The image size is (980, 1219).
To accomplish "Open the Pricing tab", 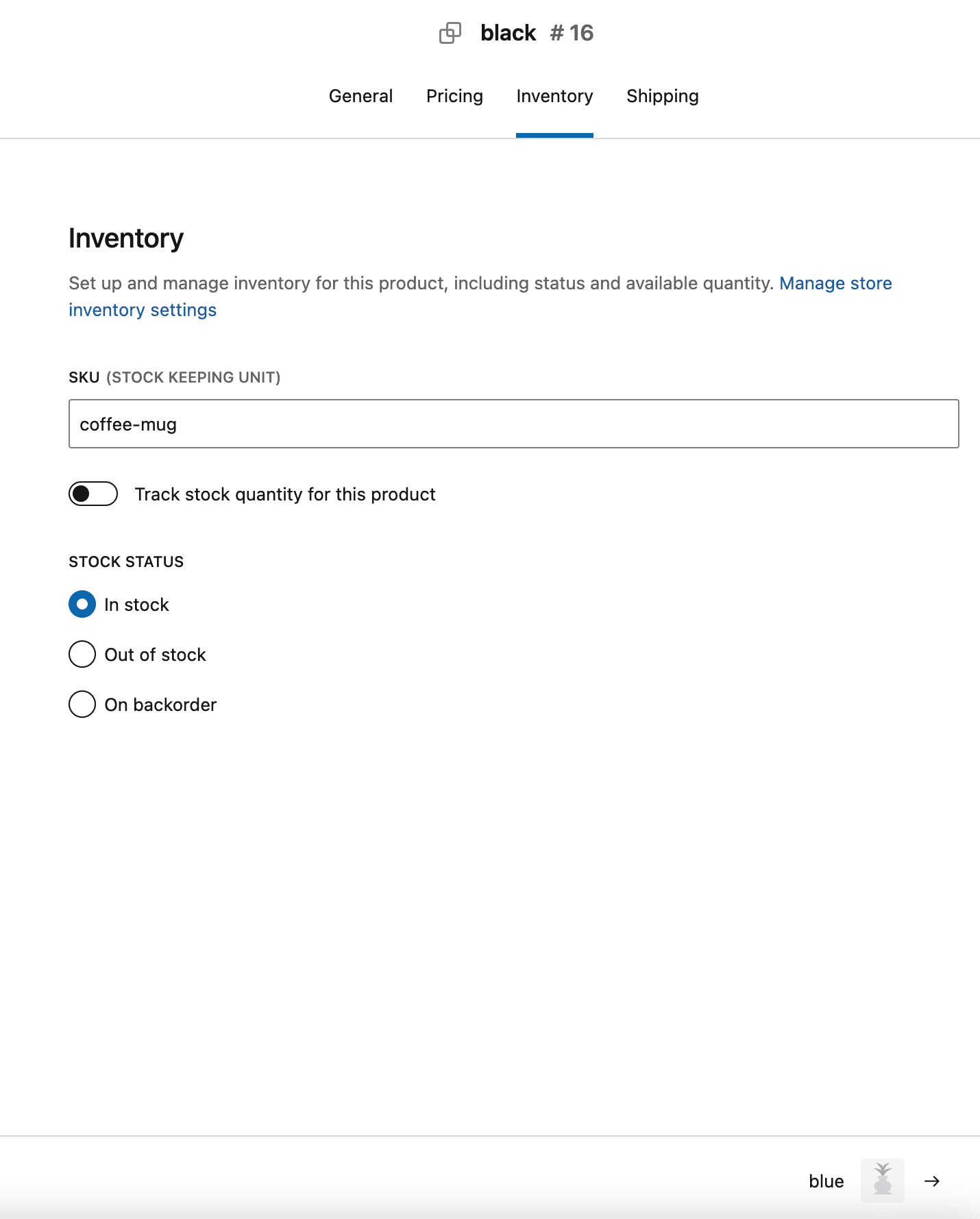I will tap(454, 96).
